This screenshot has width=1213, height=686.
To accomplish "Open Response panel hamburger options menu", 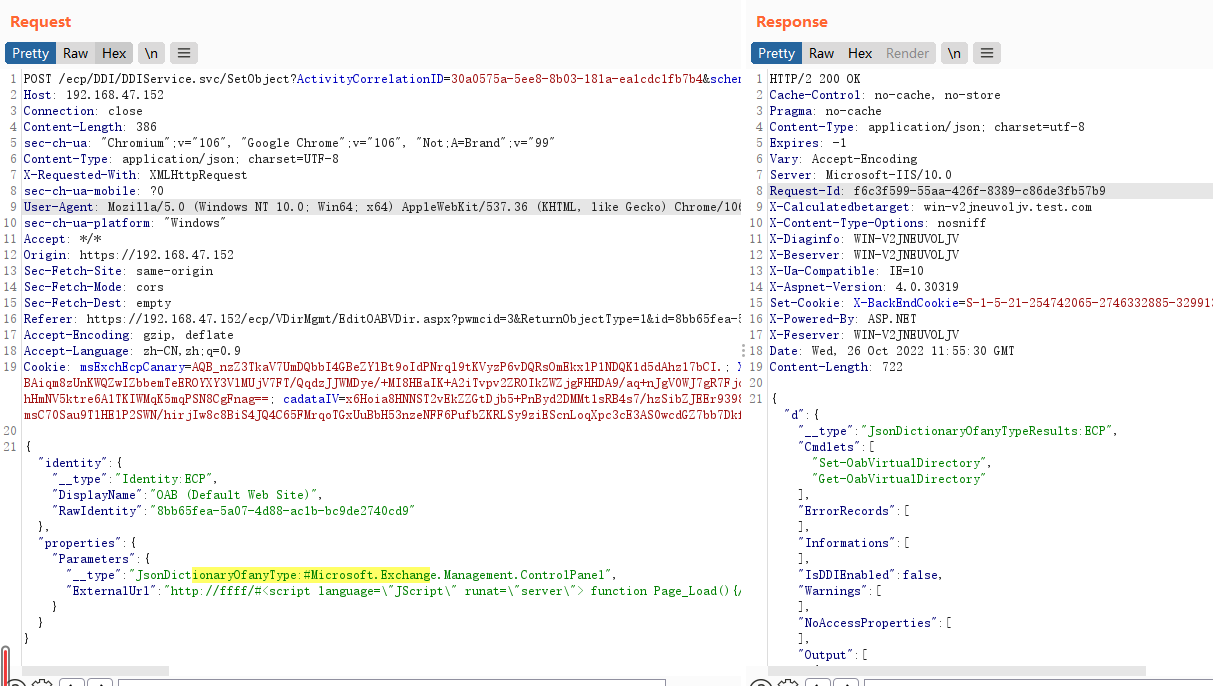I will pos(987,53).
